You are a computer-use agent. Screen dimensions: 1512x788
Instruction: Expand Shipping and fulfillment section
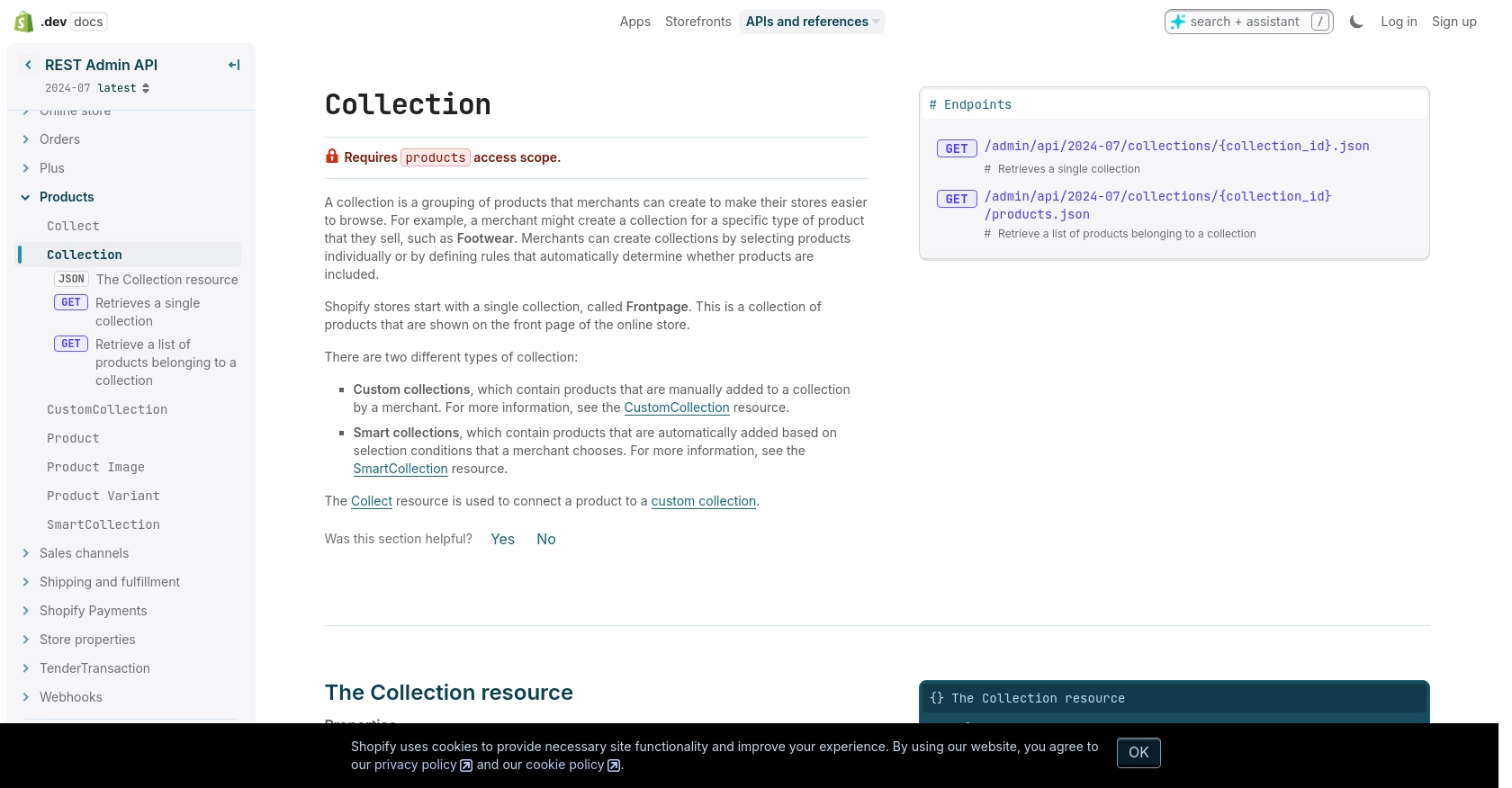(25, 582)
